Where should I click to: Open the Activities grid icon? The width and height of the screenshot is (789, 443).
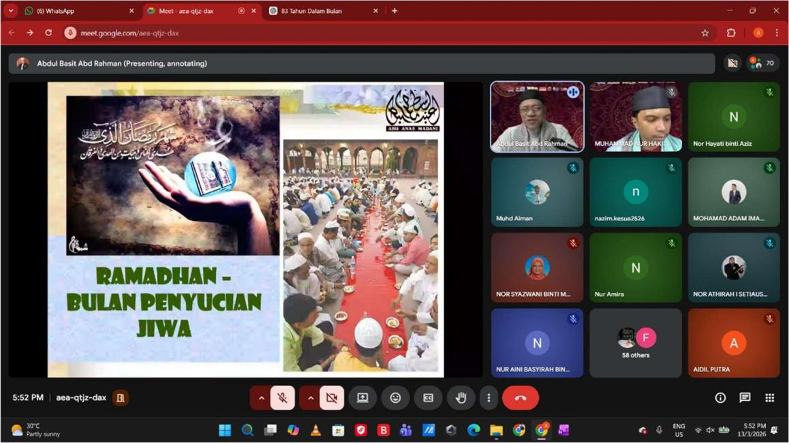[769, 398]
